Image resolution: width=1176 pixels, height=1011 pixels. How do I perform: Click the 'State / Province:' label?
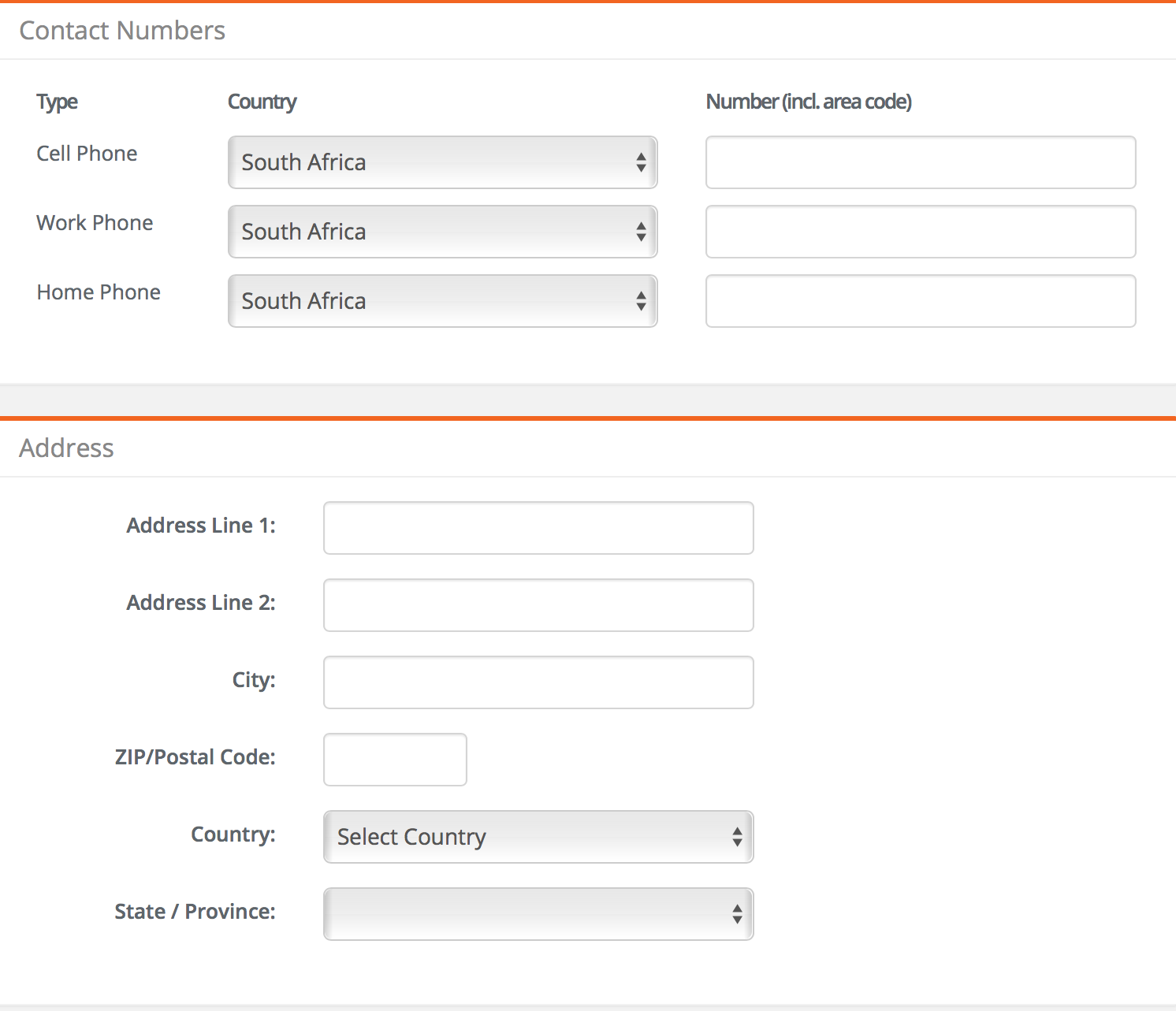[x=195, y=912]
